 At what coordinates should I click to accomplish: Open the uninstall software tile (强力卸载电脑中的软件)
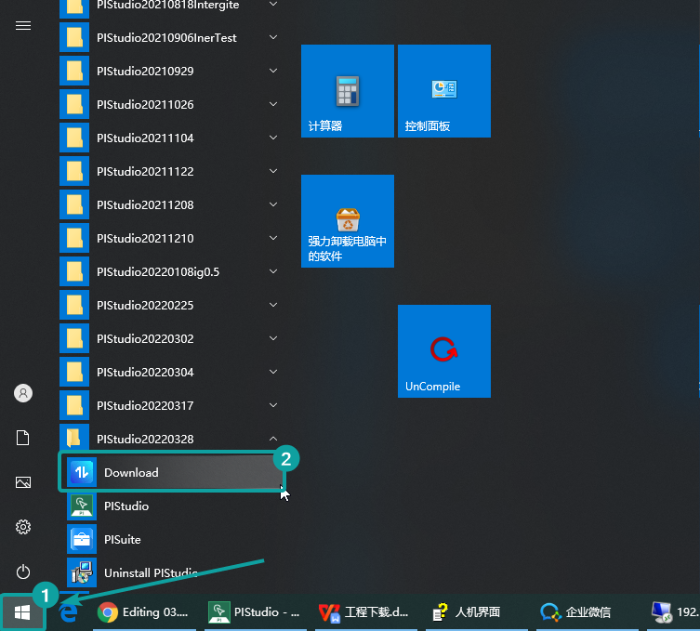click(347, 222)
